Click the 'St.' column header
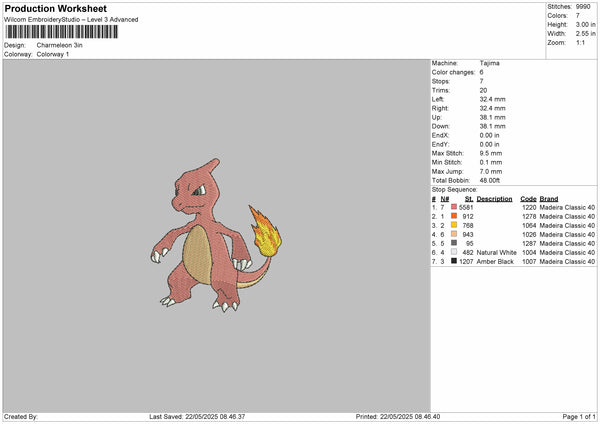The height and width of the screenshot is (424, 600). pos(469,199)
